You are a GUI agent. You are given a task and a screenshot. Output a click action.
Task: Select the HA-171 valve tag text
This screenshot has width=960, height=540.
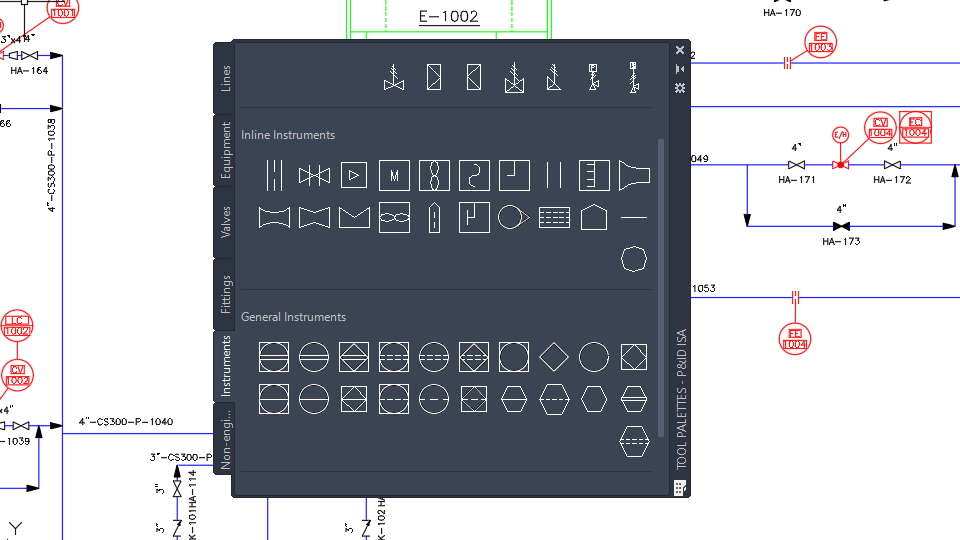797,180
